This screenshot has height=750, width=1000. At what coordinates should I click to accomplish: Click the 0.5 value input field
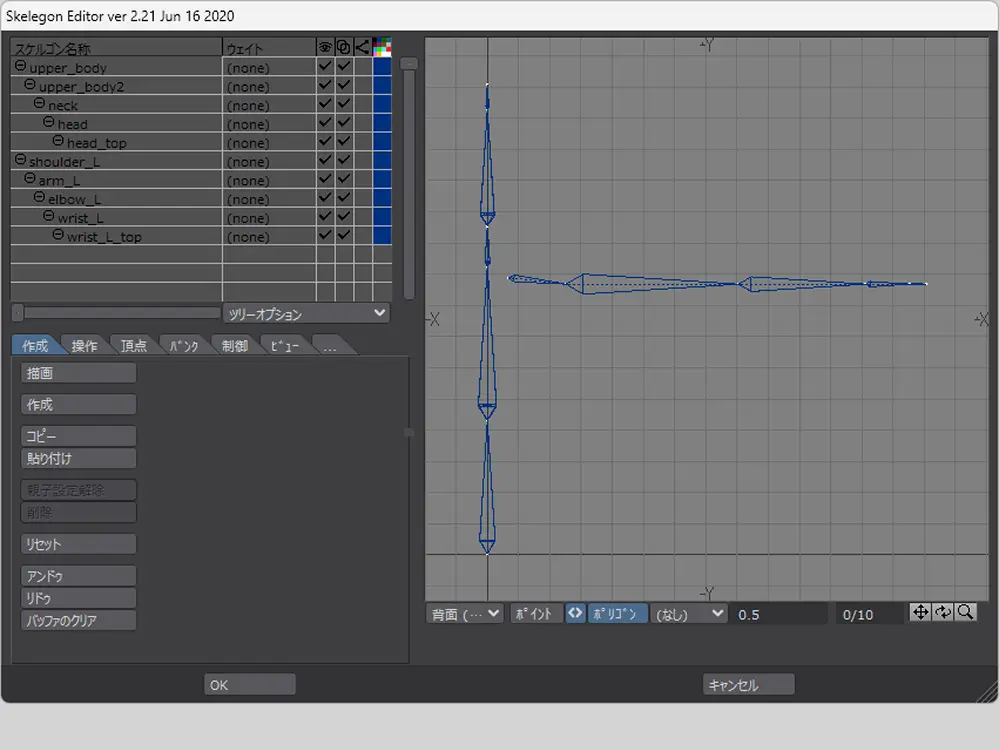click(x=780, y=614)
